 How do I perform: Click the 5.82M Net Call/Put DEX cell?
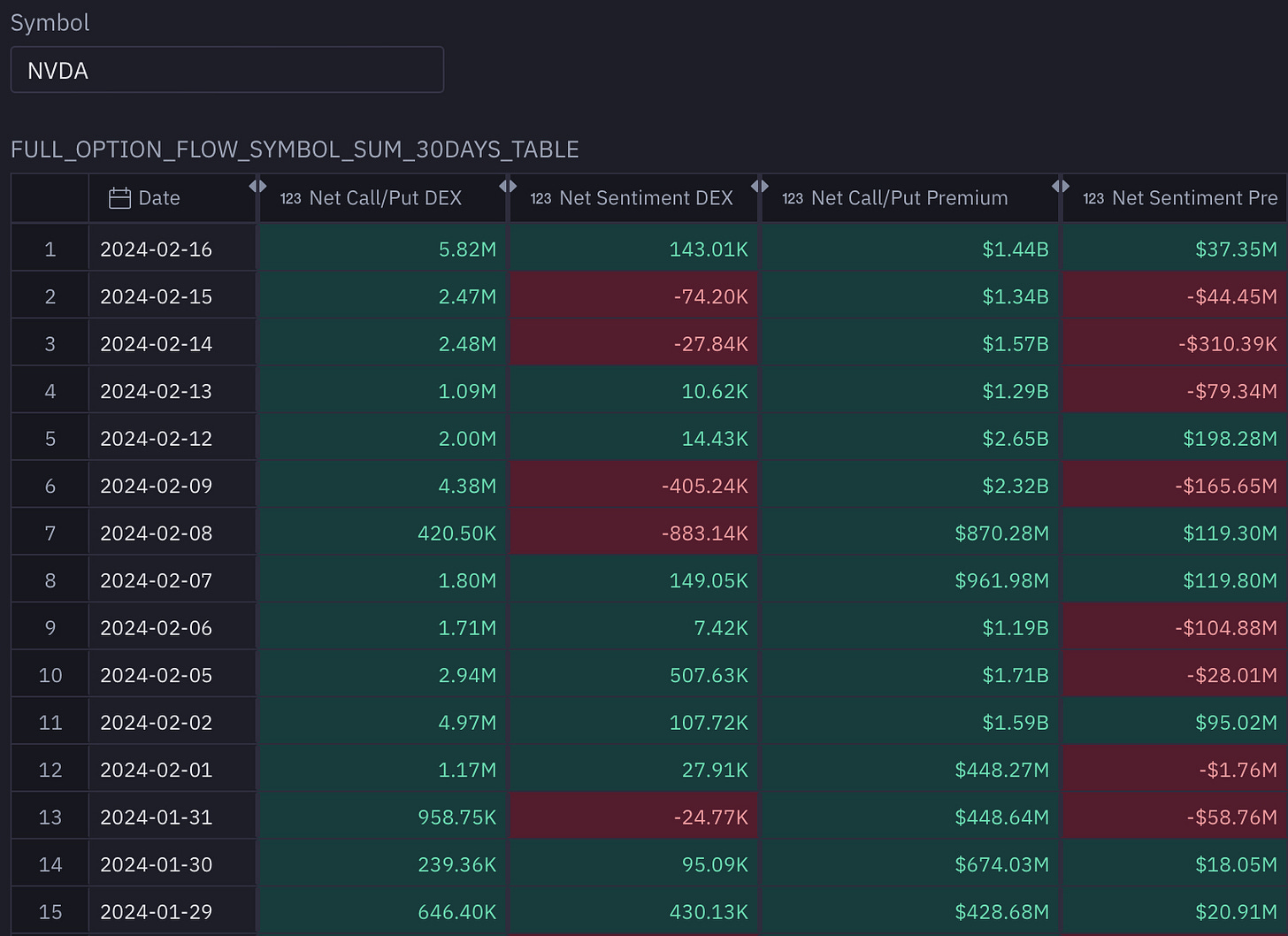tap(383, 249)
